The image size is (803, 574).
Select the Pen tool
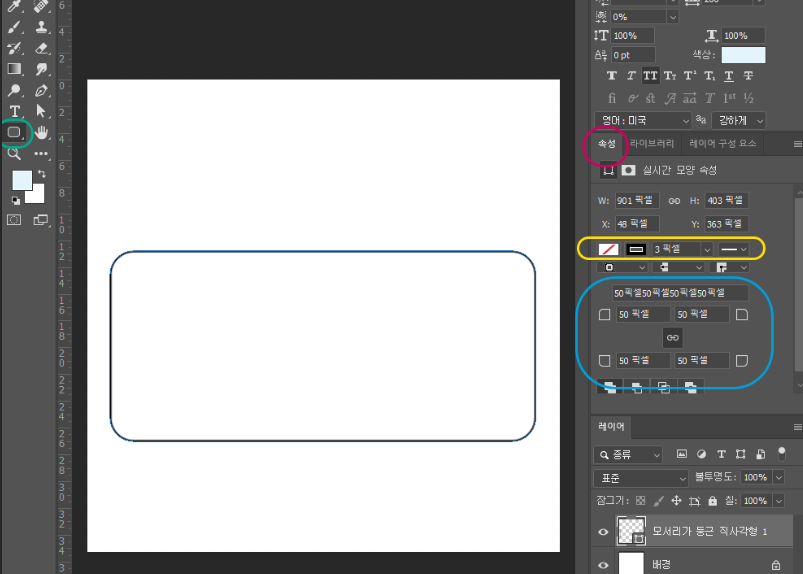click(x=41, y=90)
